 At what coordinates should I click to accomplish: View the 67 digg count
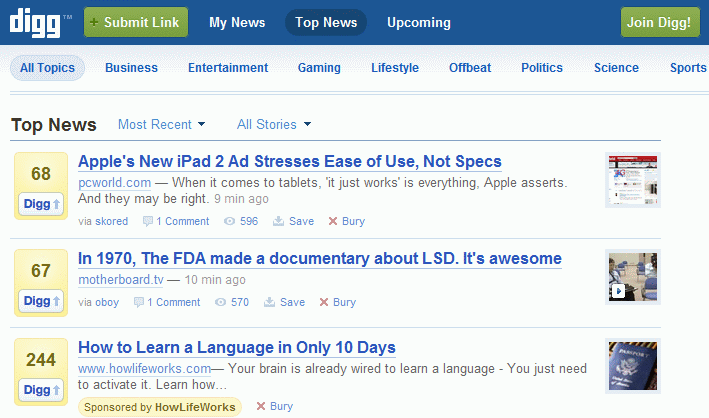pyautogui.click(x=41, y=271)
